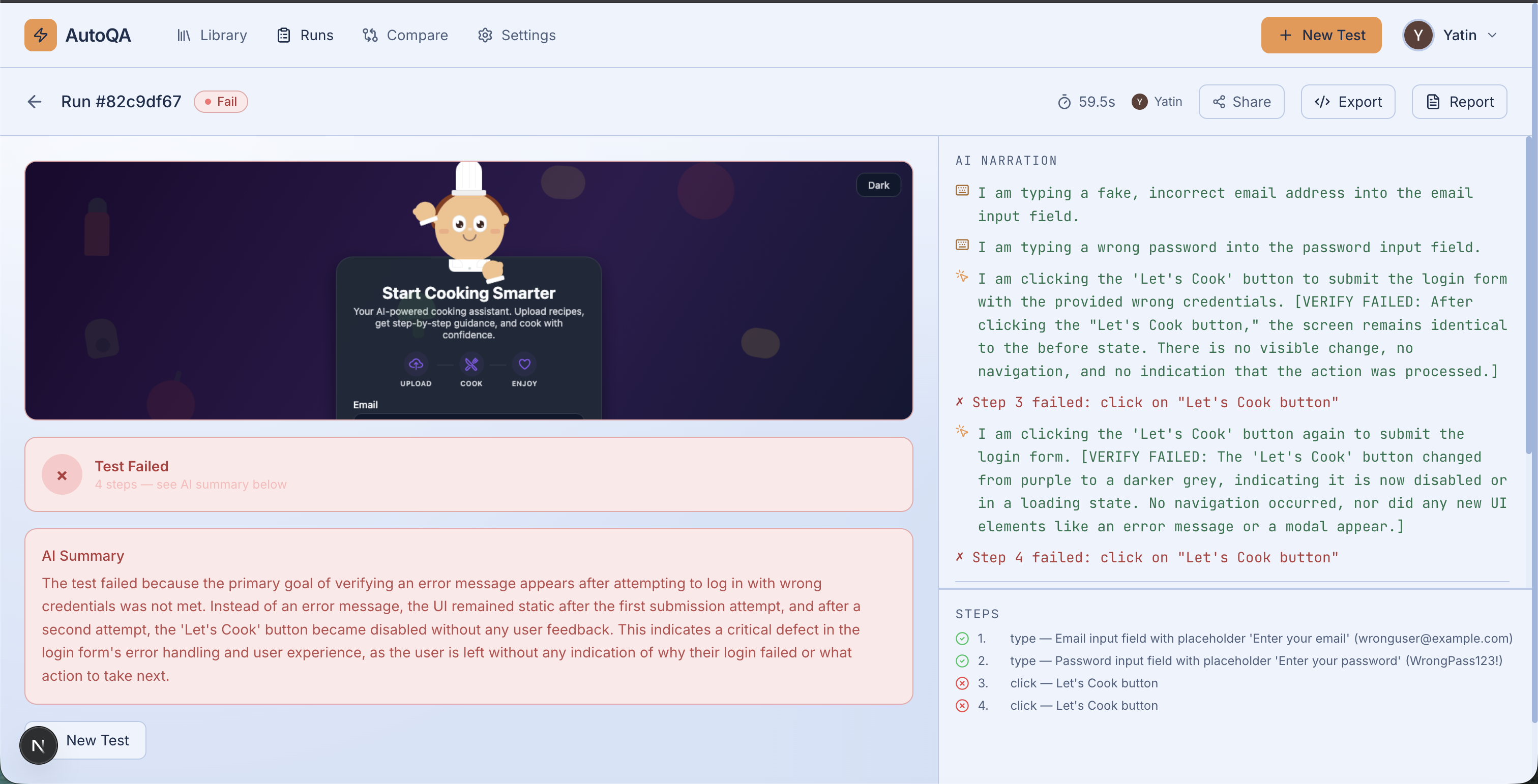The width and height of the screenshot is (1538, 784).
Task: Open the Library tab
Action: [x=212, y=35]
